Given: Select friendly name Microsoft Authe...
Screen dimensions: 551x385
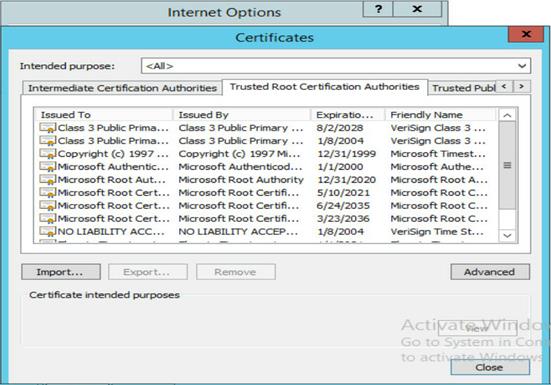Looking at the screenshot, I should pos(437,167).
